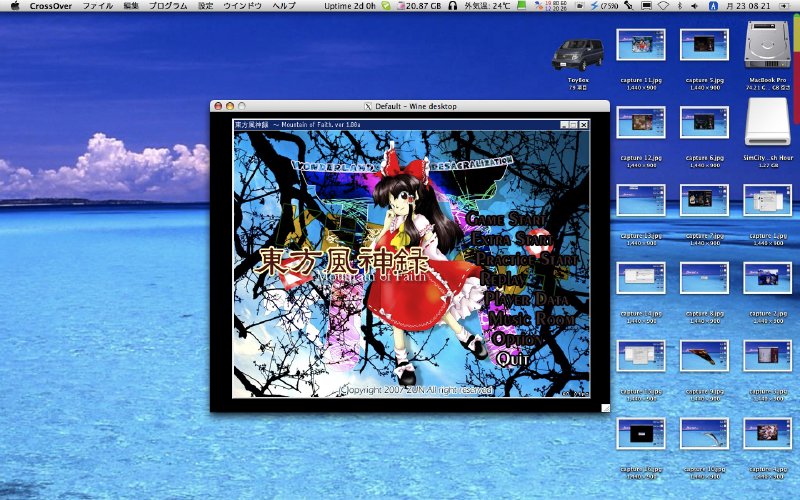The height and width of the screenshot is (500, 800).
Task: Minimize the Wine desktop window (yellow button)
Action: [230, 106]
